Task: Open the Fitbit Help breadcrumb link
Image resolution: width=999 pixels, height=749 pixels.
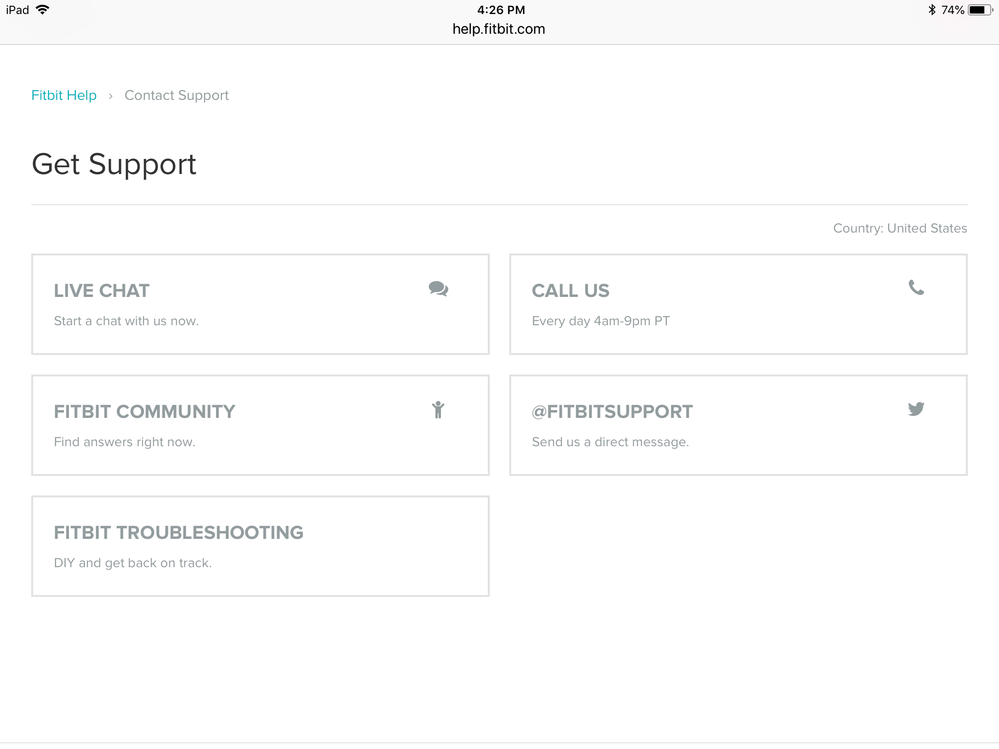Action: pyautogui.click(x=64, y=96)
